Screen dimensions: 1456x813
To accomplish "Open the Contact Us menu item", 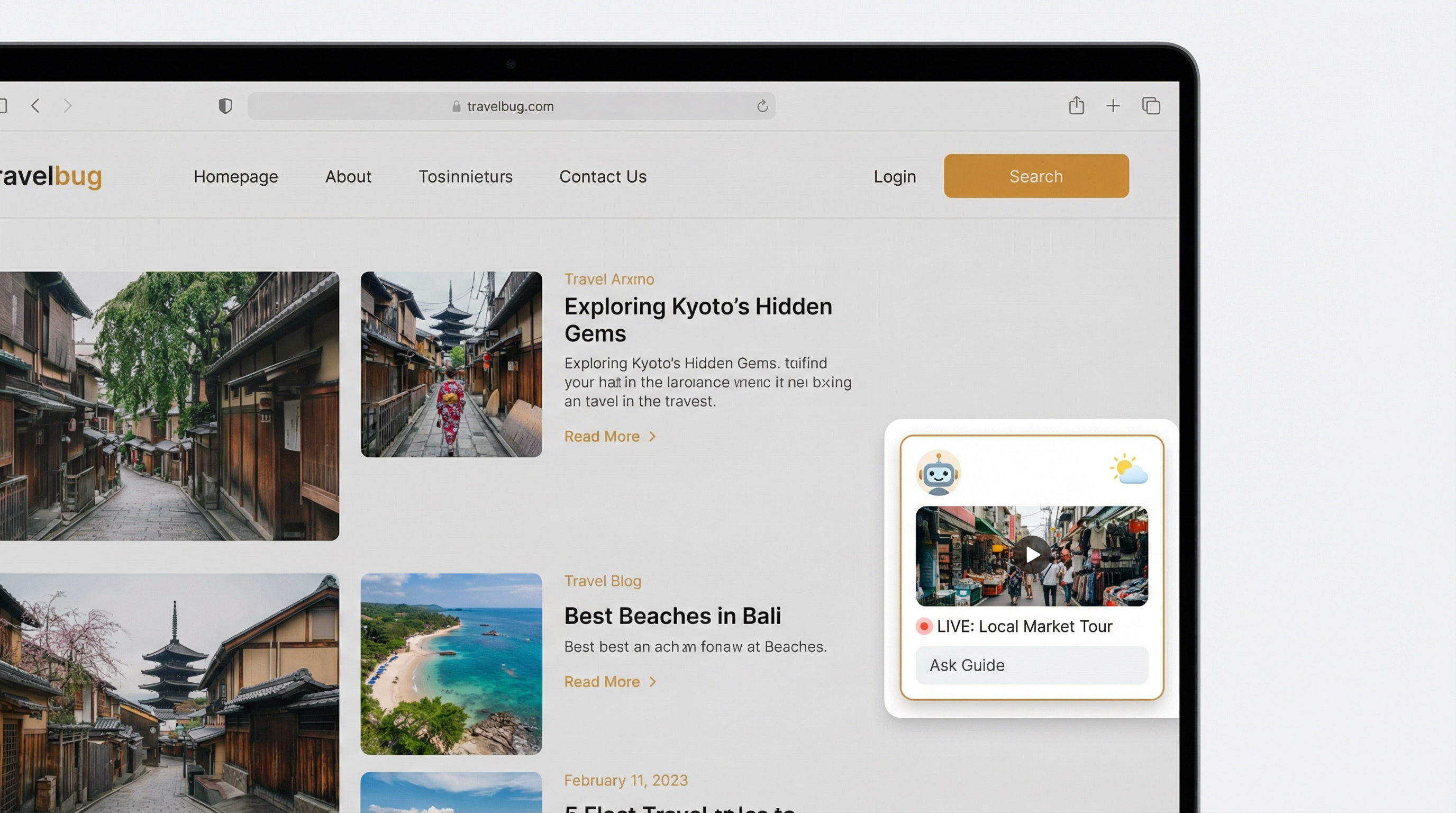I will (603, 176).
